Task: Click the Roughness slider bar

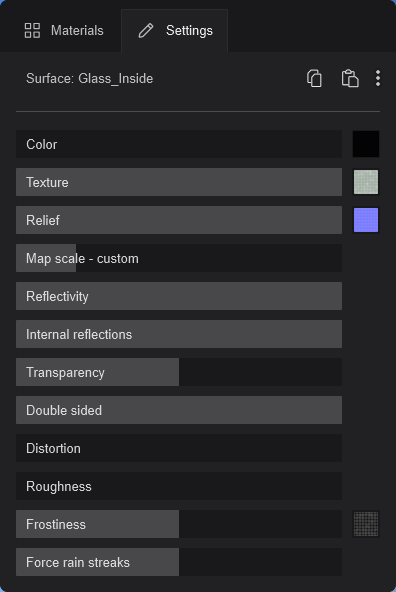Action: point(179,486)
